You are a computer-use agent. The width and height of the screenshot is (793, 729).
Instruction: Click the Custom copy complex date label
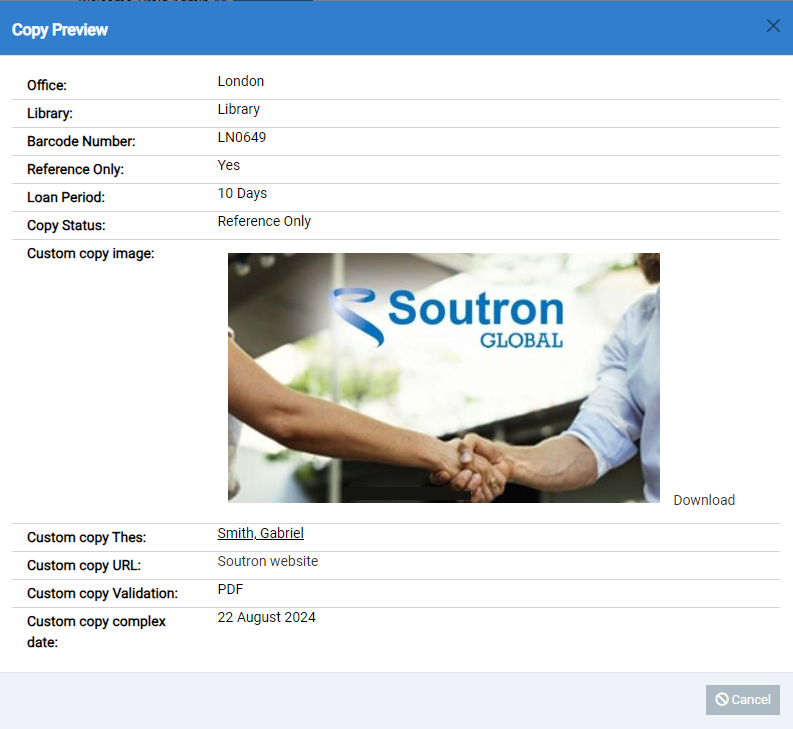96,631
